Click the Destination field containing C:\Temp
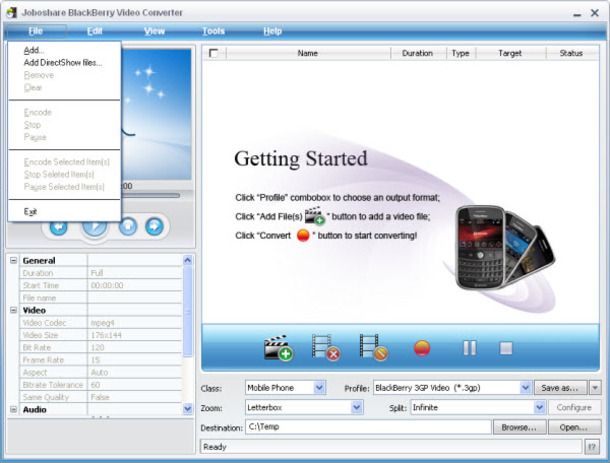The width and height of the screenshot is (610, 463). 368,427
